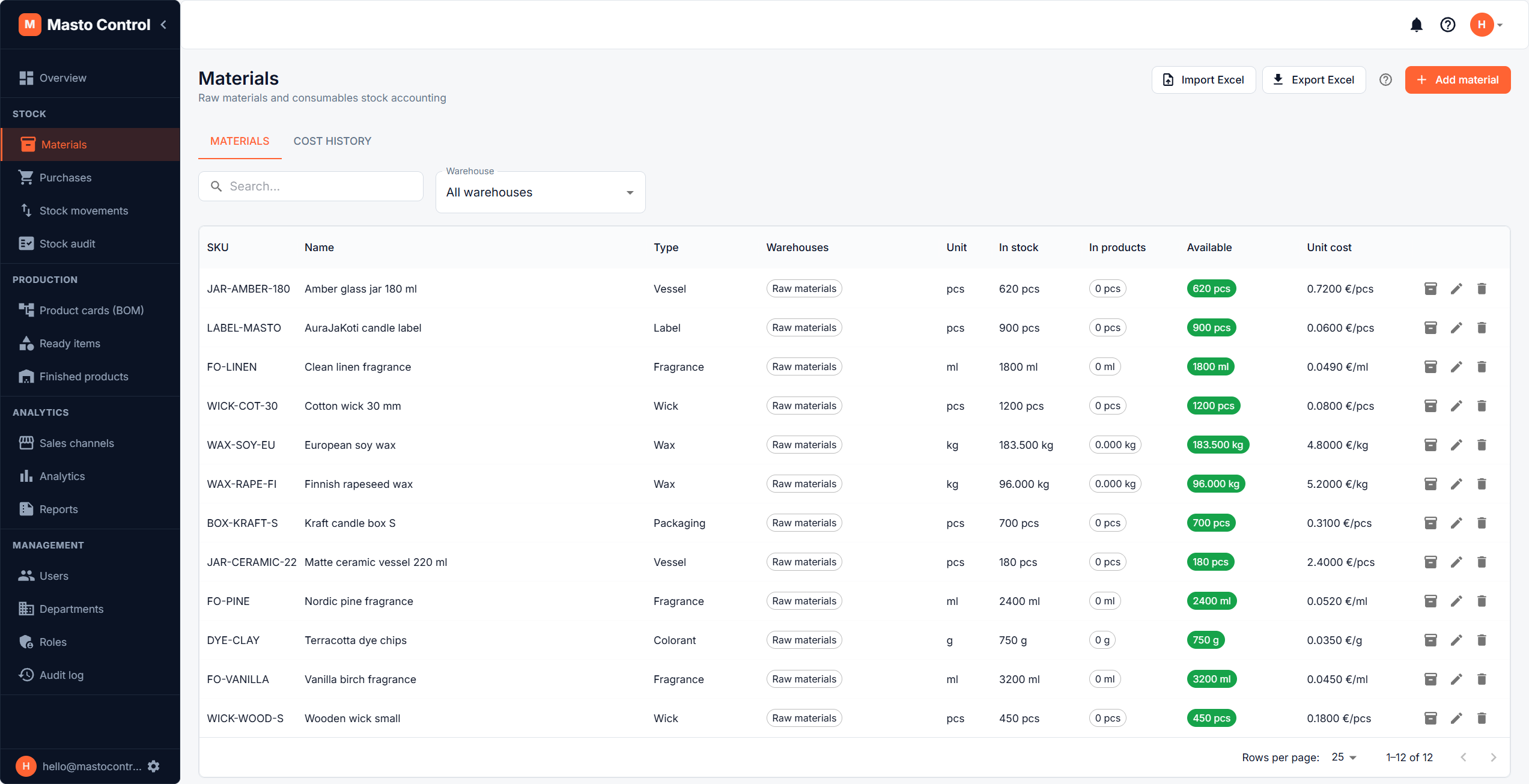The height and width of the screenshot is (784, 1529).
Task: Edit AuraJaKoti candle label row
Action: [x=1456, y=328]
